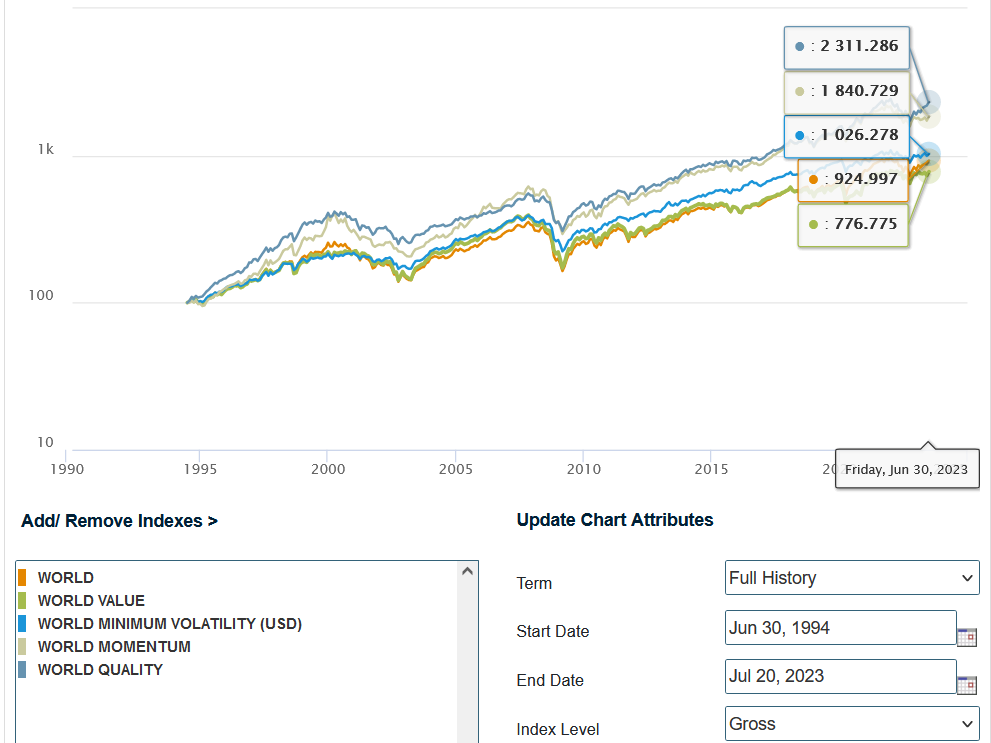Click the blue Minimum Volatility color swatch
Screen dimensions: 991x743
point(22,624)
